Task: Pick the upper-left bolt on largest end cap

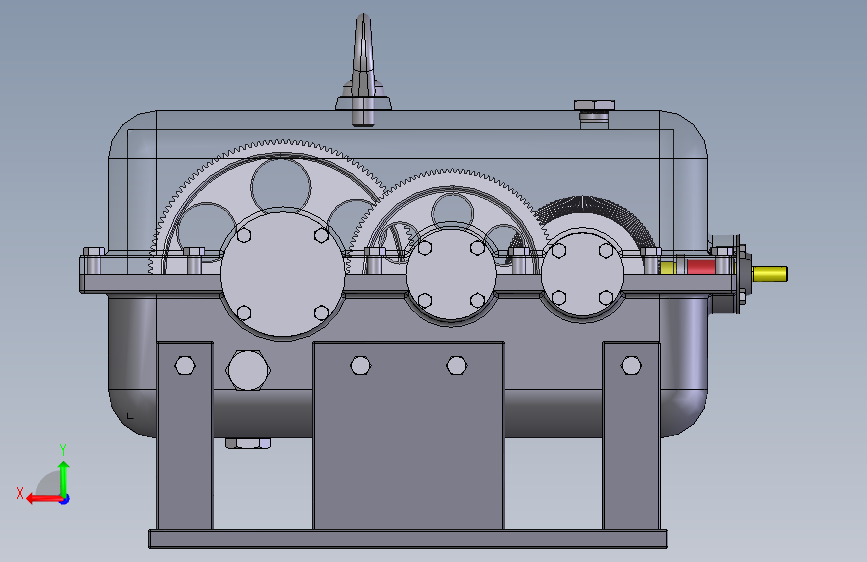Action: 243,236
